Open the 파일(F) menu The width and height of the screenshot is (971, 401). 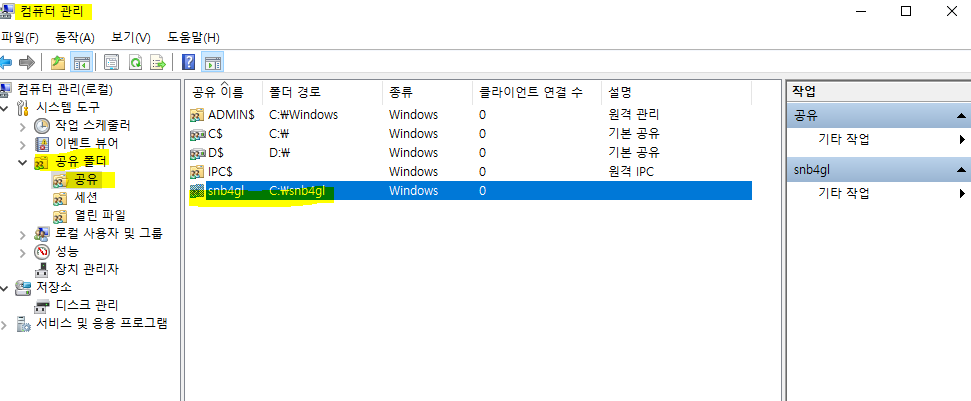tap(20, 38)
